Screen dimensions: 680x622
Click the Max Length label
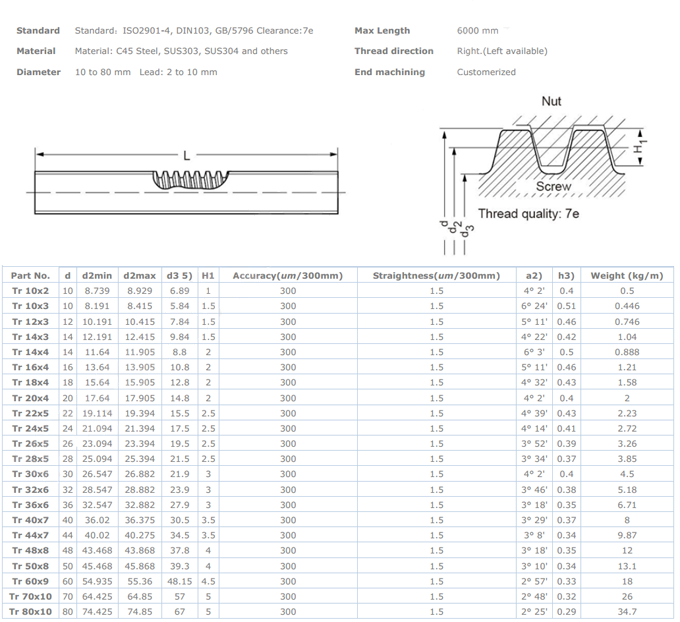pyautogui.click(x=382, y=31)
